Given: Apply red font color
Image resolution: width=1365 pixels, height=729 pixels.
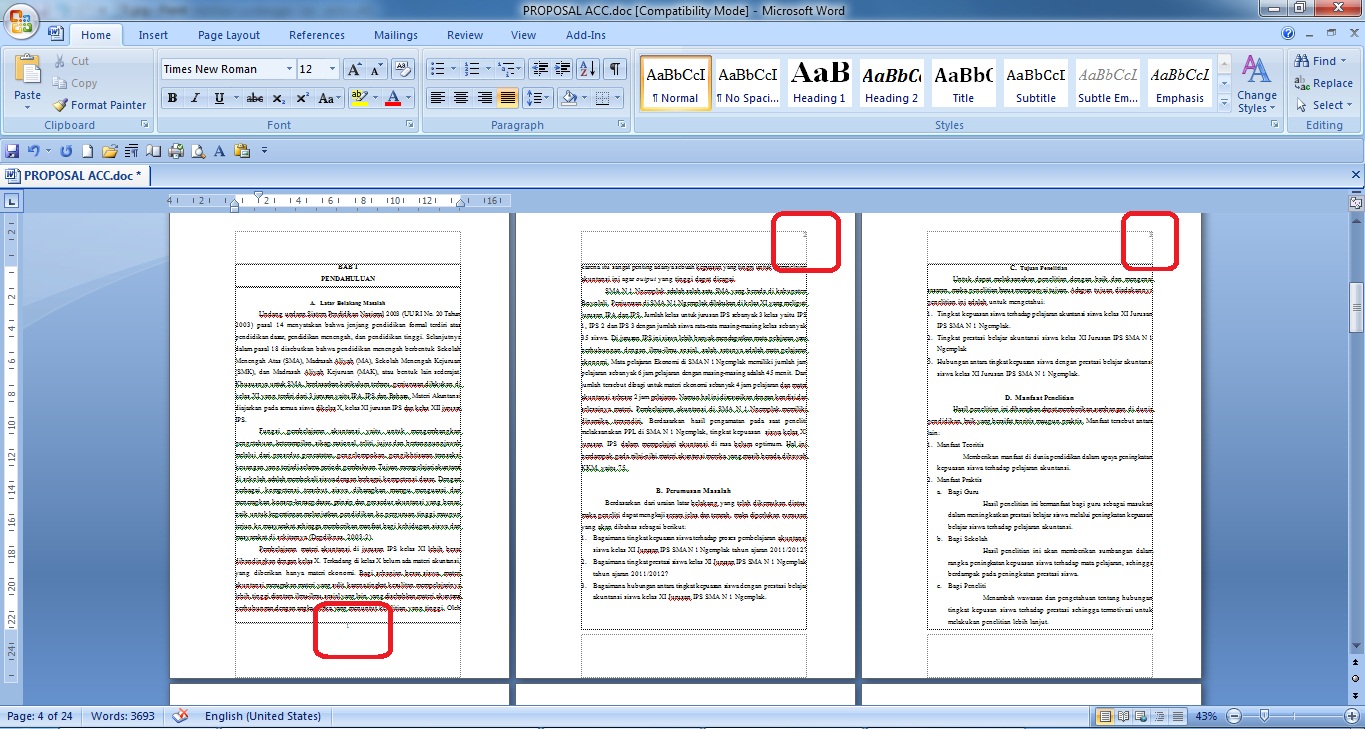Looking at the screenshot, I should pos(393,98).
